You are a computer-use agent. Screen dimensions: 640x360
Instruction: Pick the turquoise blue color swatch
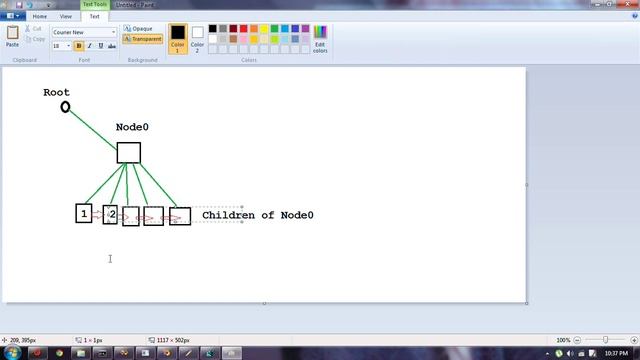click(285, 28)
